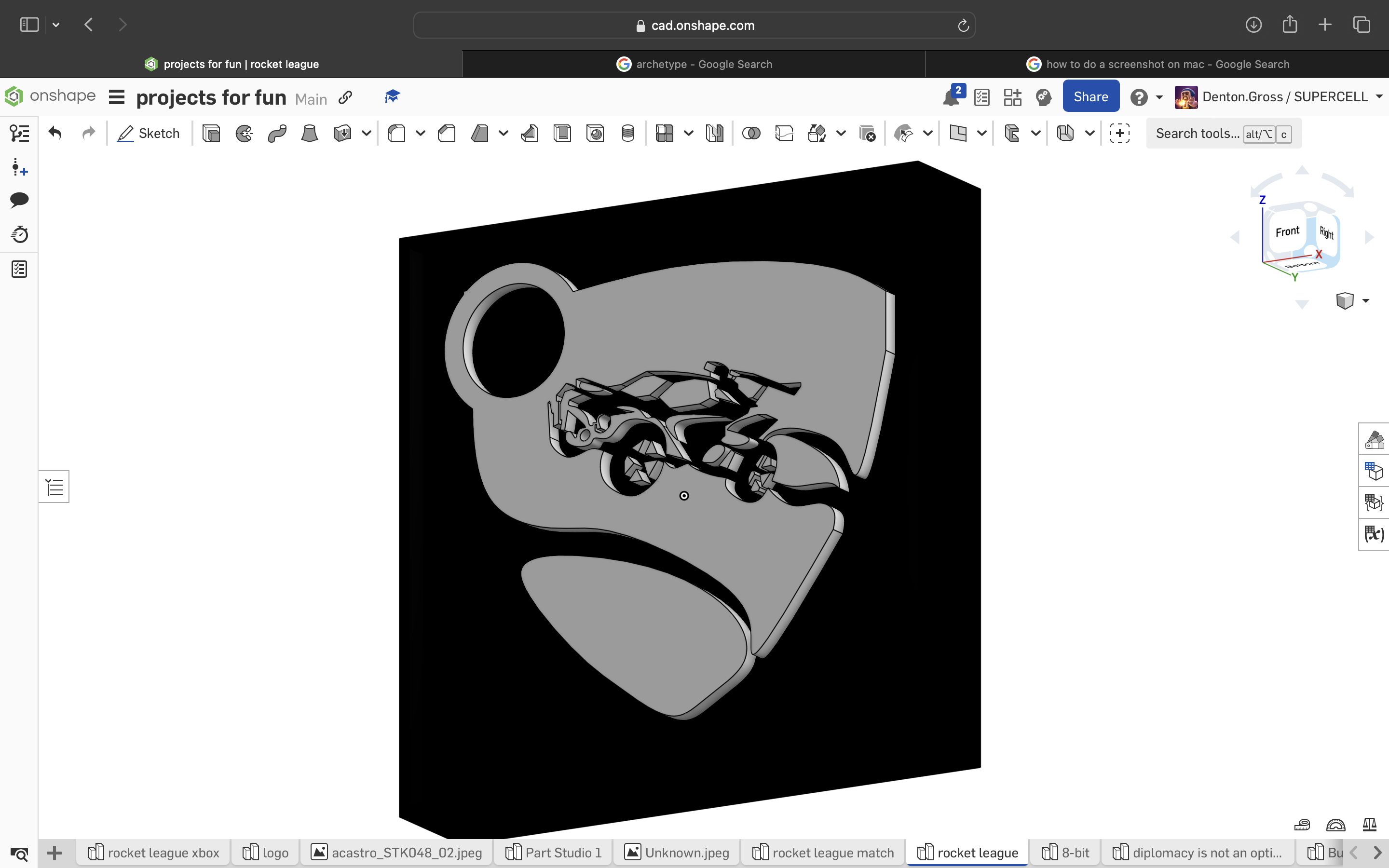
Task: Click the Share button
Action: (1090, 96)
